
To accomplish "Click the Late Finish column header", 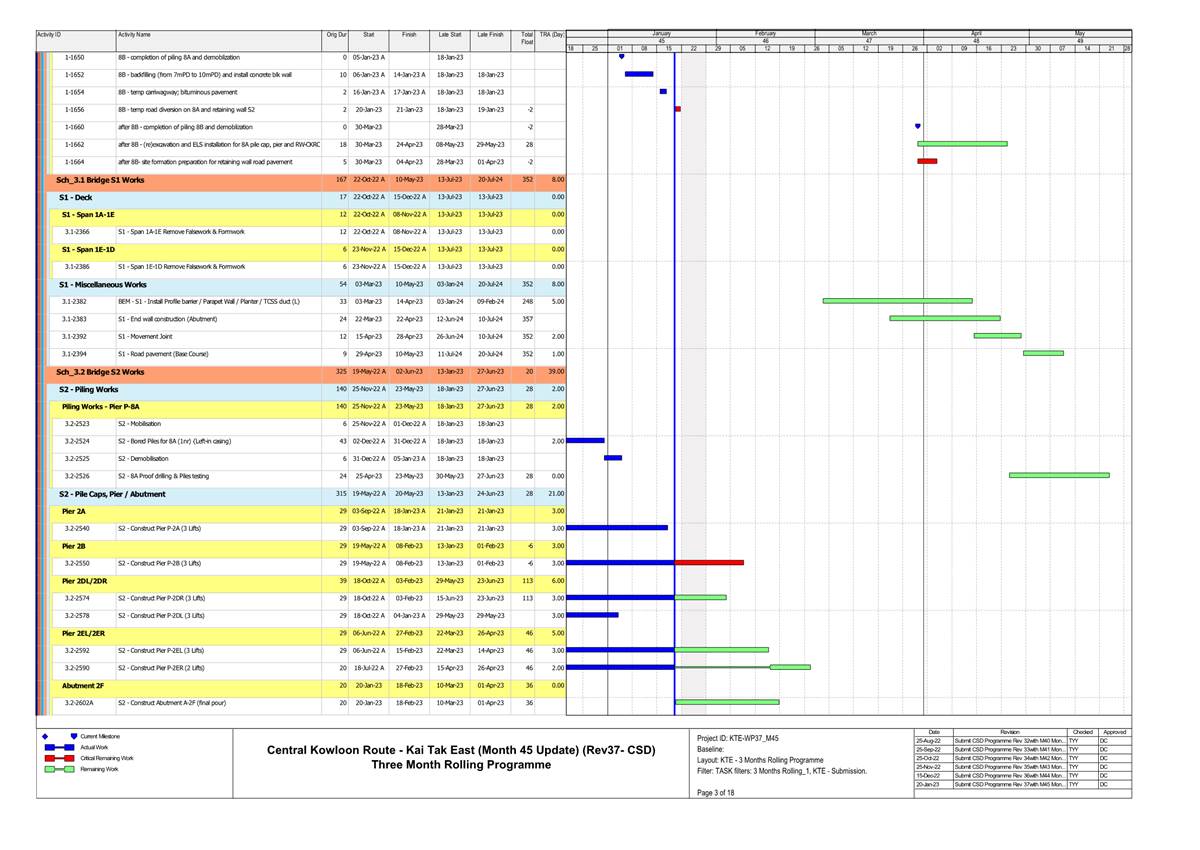I will 490,35.
